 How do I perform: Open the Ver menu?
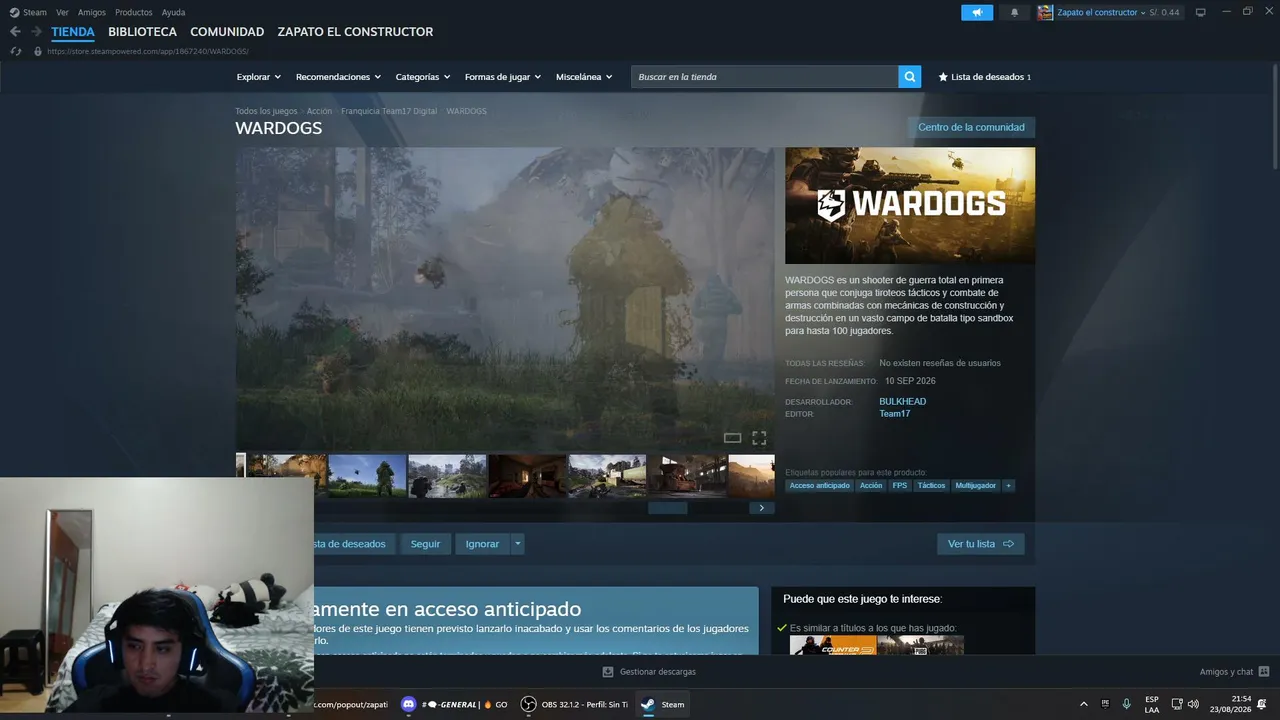pyautogui.click(x=62, y=12)
